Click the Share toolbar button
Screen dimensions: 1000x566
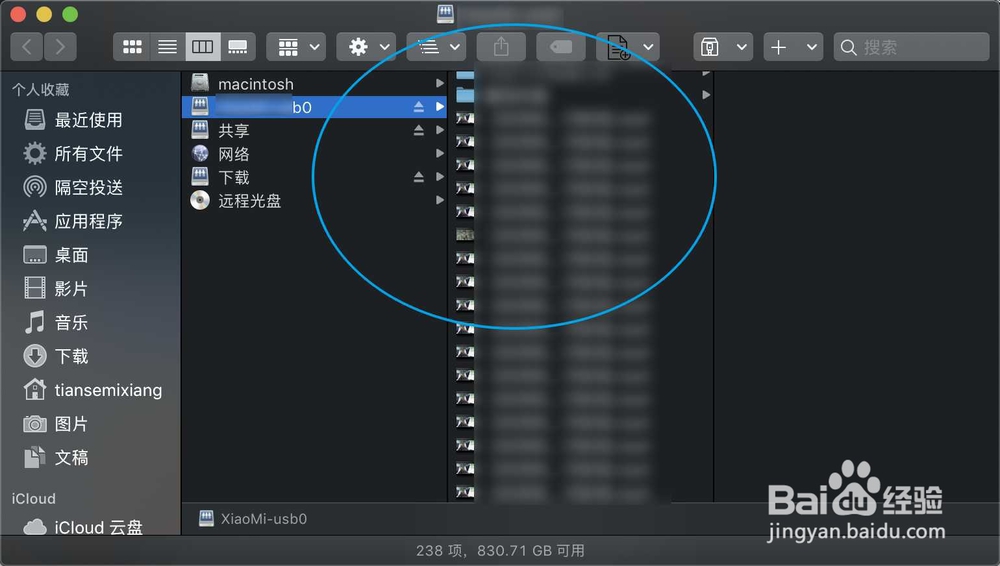tap(501, 47)
